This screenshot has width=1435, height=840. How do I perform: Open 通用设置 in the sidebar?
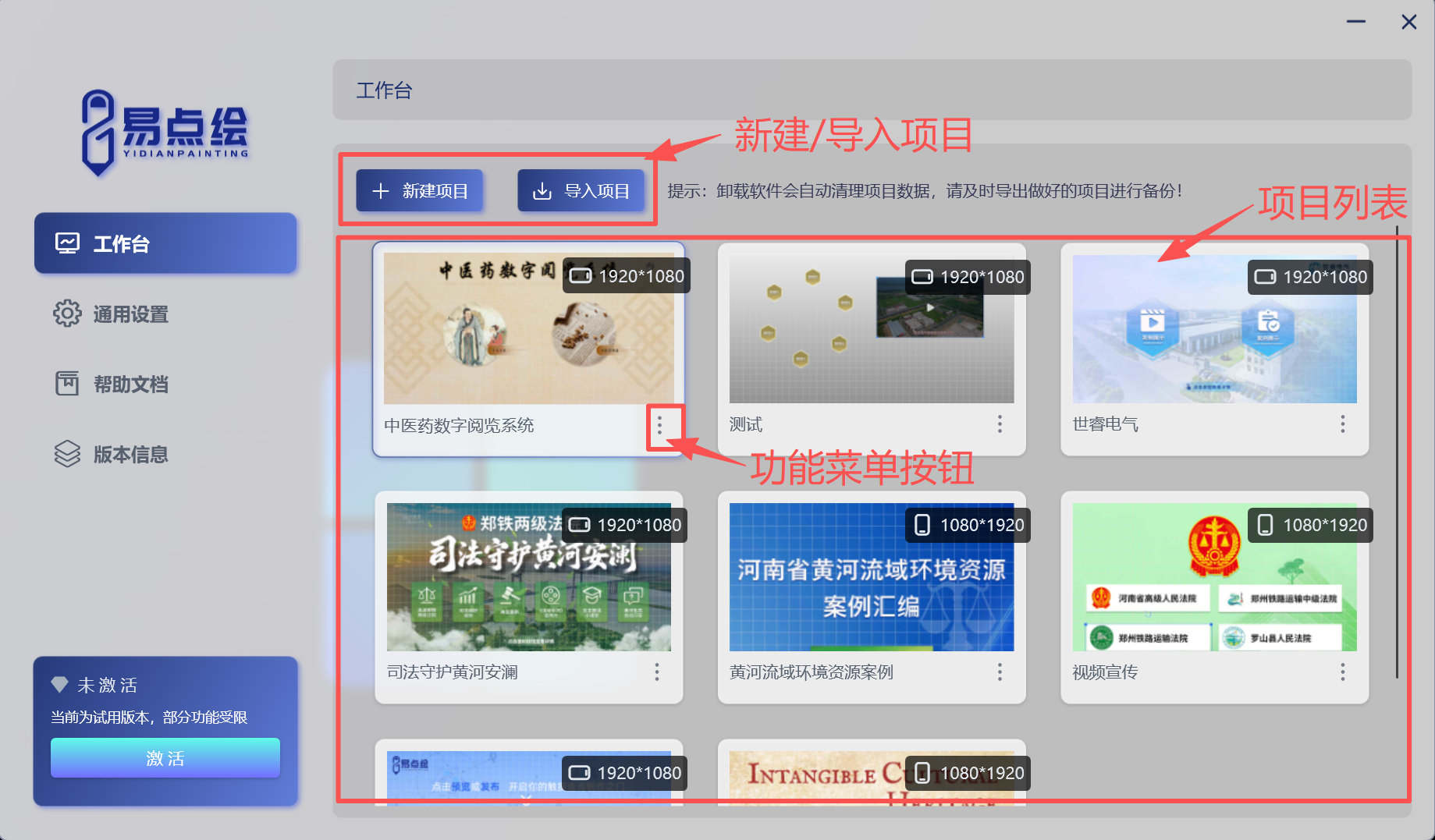(x=165, y=314)
